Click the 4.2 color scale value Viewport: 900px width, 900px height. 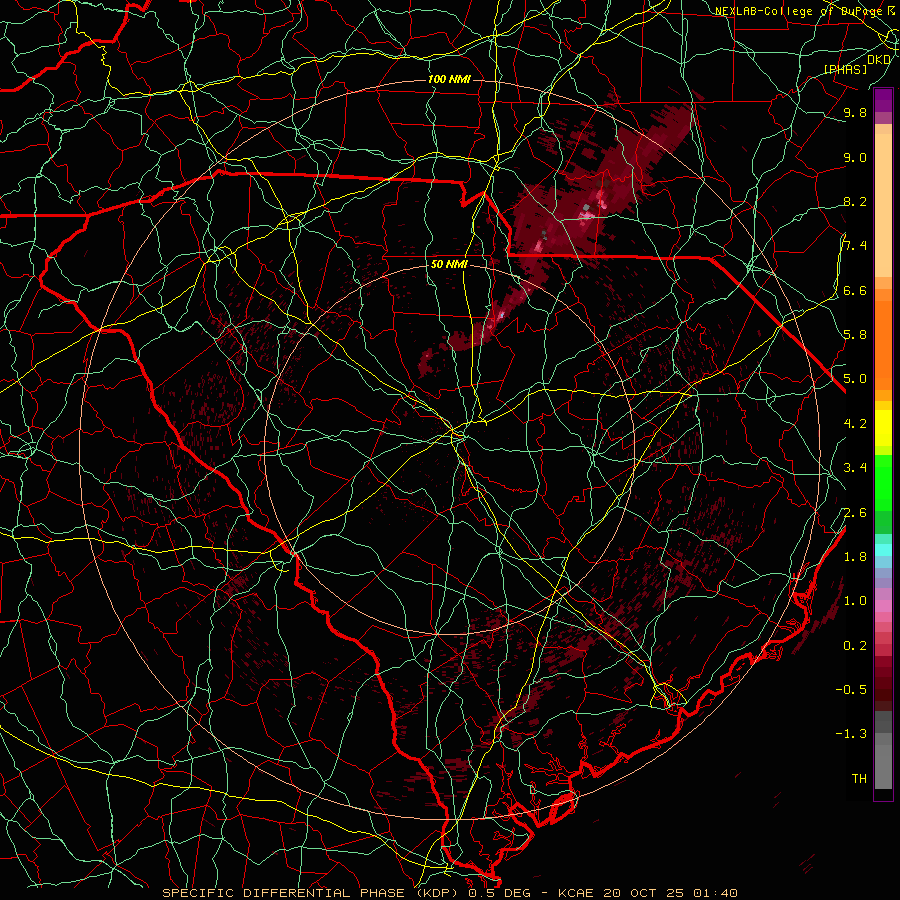click(855, 424)
